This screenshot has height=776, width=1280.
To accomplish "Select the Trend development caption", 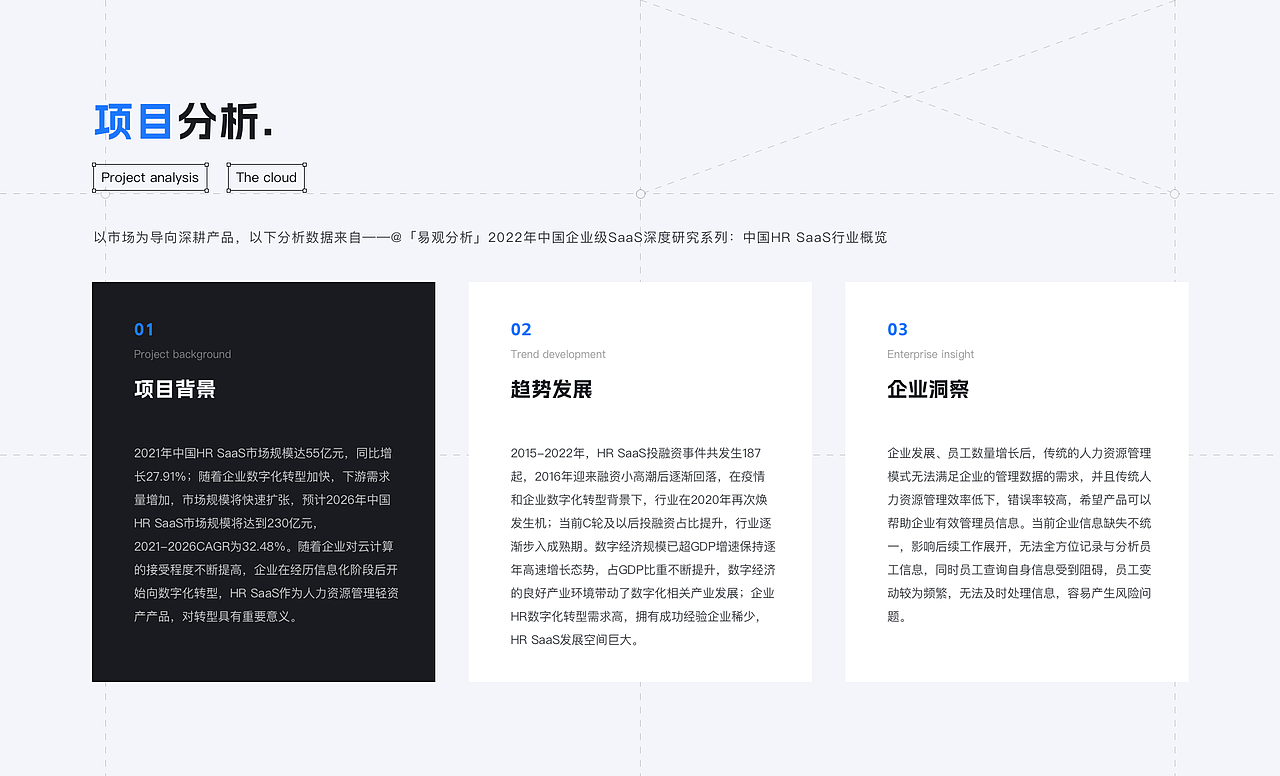I will pos(558,354).
